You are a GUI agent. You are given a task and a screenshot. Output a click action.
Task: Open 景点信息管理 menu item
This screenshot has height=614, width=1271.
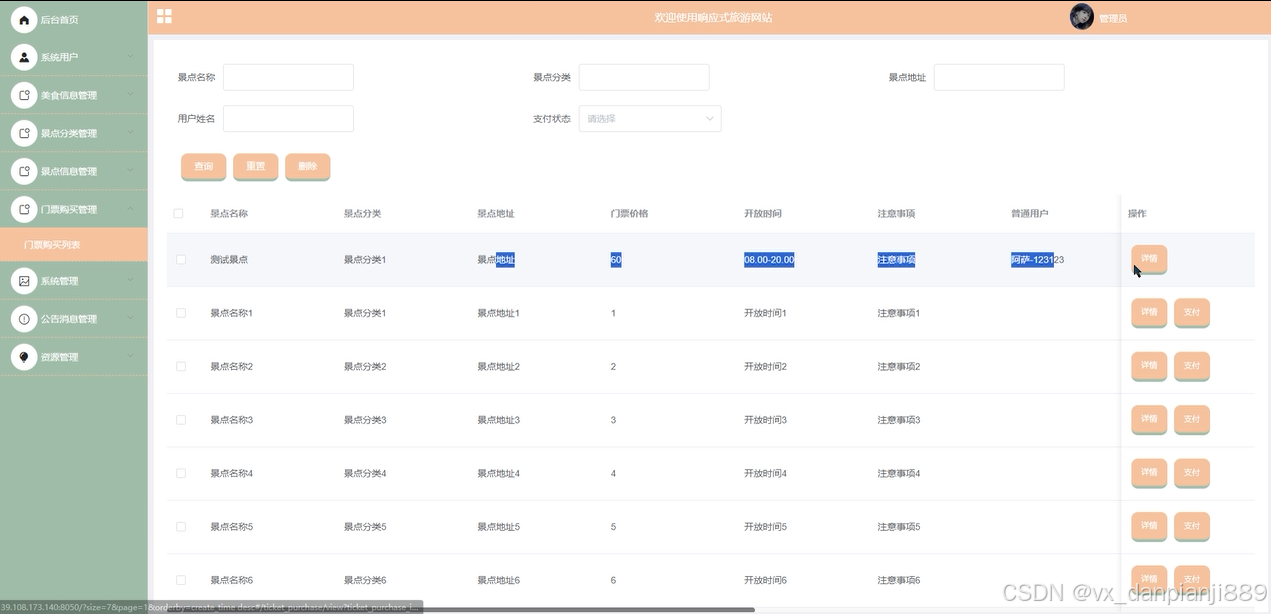74,171
